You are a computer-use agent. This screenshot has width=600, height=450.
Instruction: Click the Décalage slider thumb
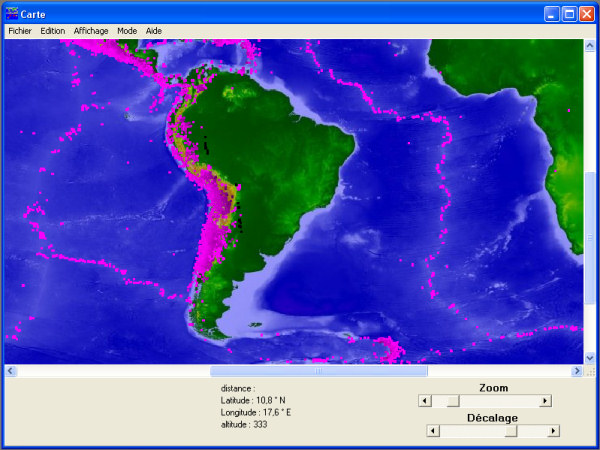coord(511,431)
